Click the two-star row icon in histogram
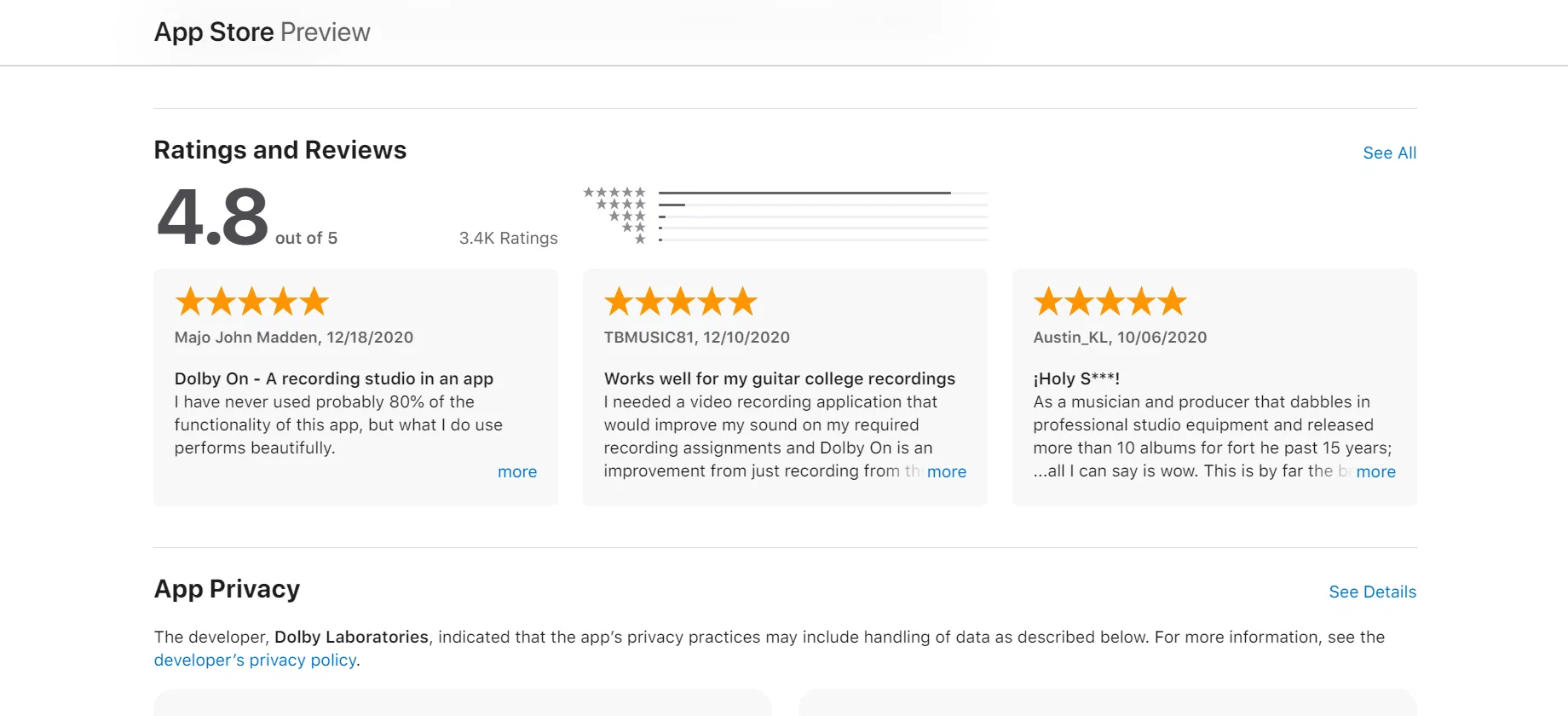Image resolution: width=1568 pixels, height=716 pixels. (x=633, y=228)
